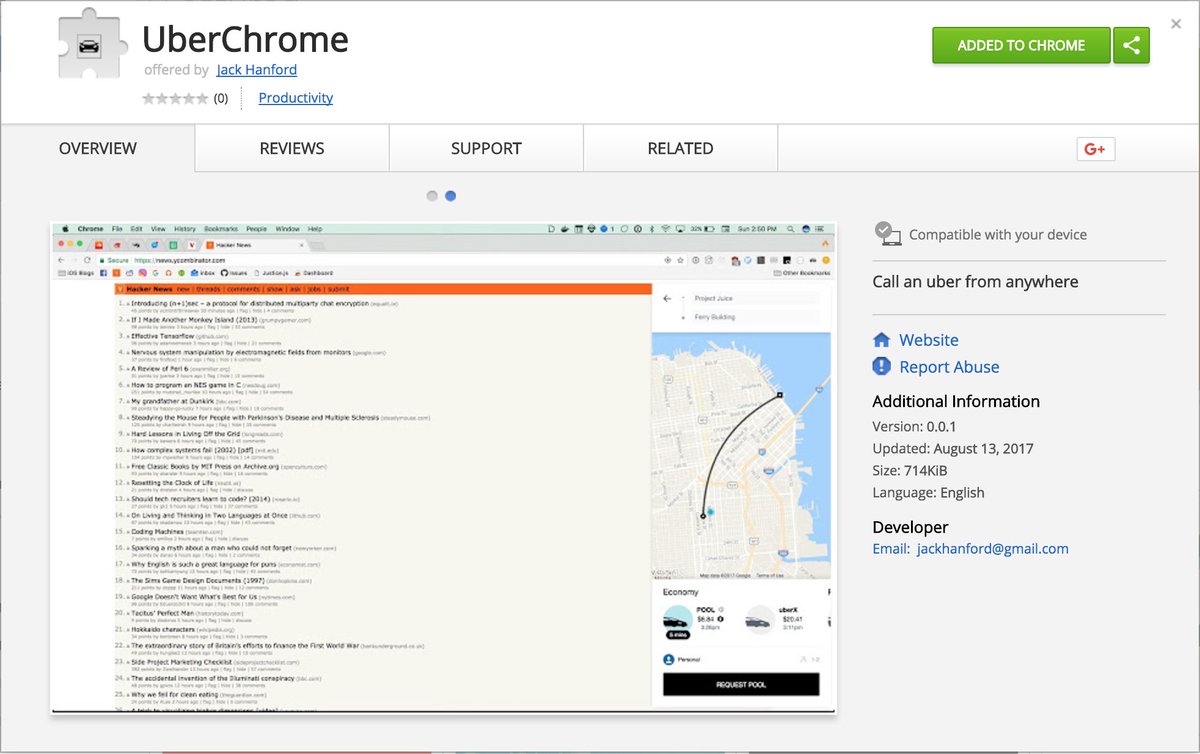The height and width of the screenshot is (754, 1200).
Task: Select the second screenshot carousel dot
Action: [x=450, y=196]
